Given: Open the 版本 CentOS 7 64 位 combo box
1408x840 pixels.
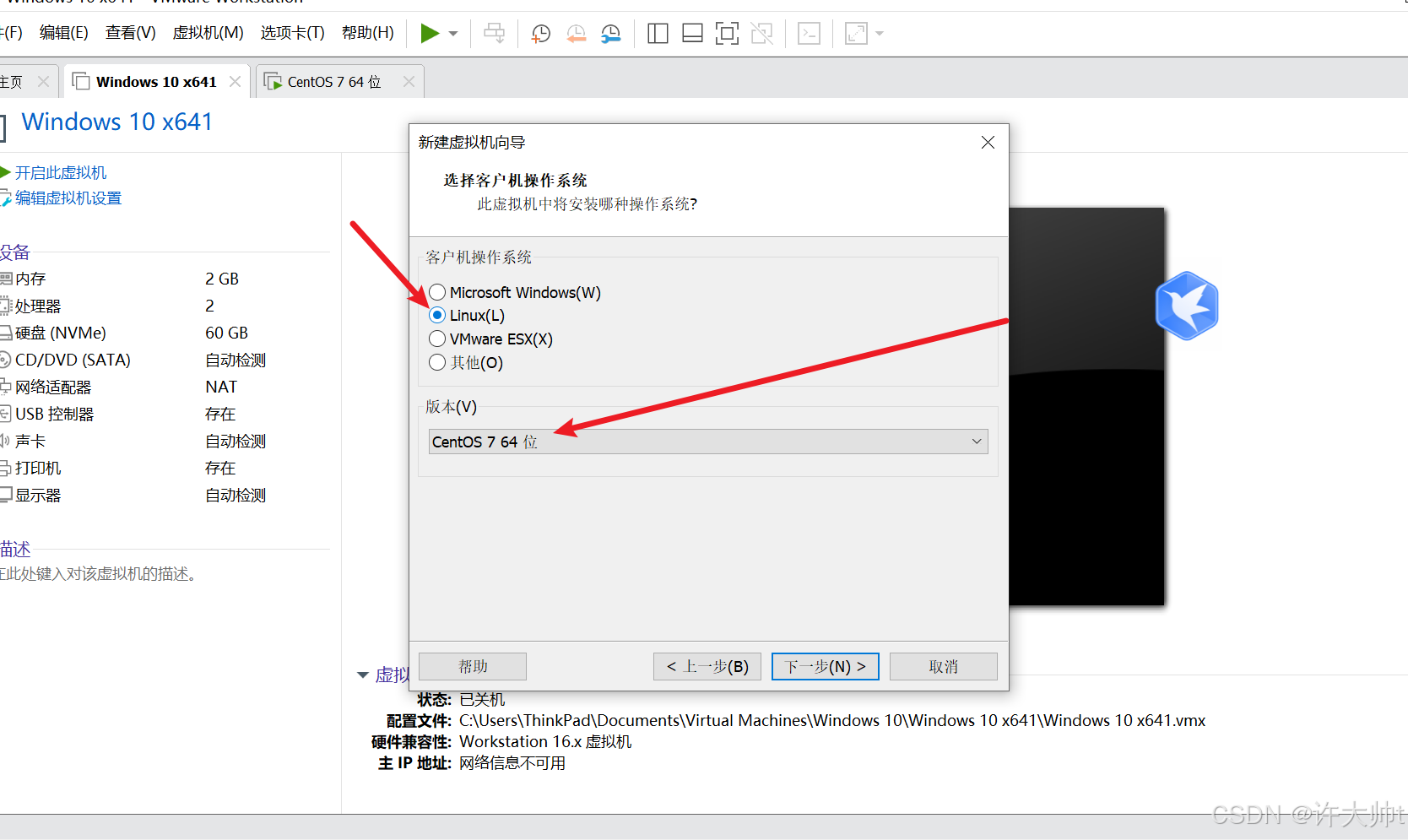Looking at the screenshot, I should coord(708,442).
